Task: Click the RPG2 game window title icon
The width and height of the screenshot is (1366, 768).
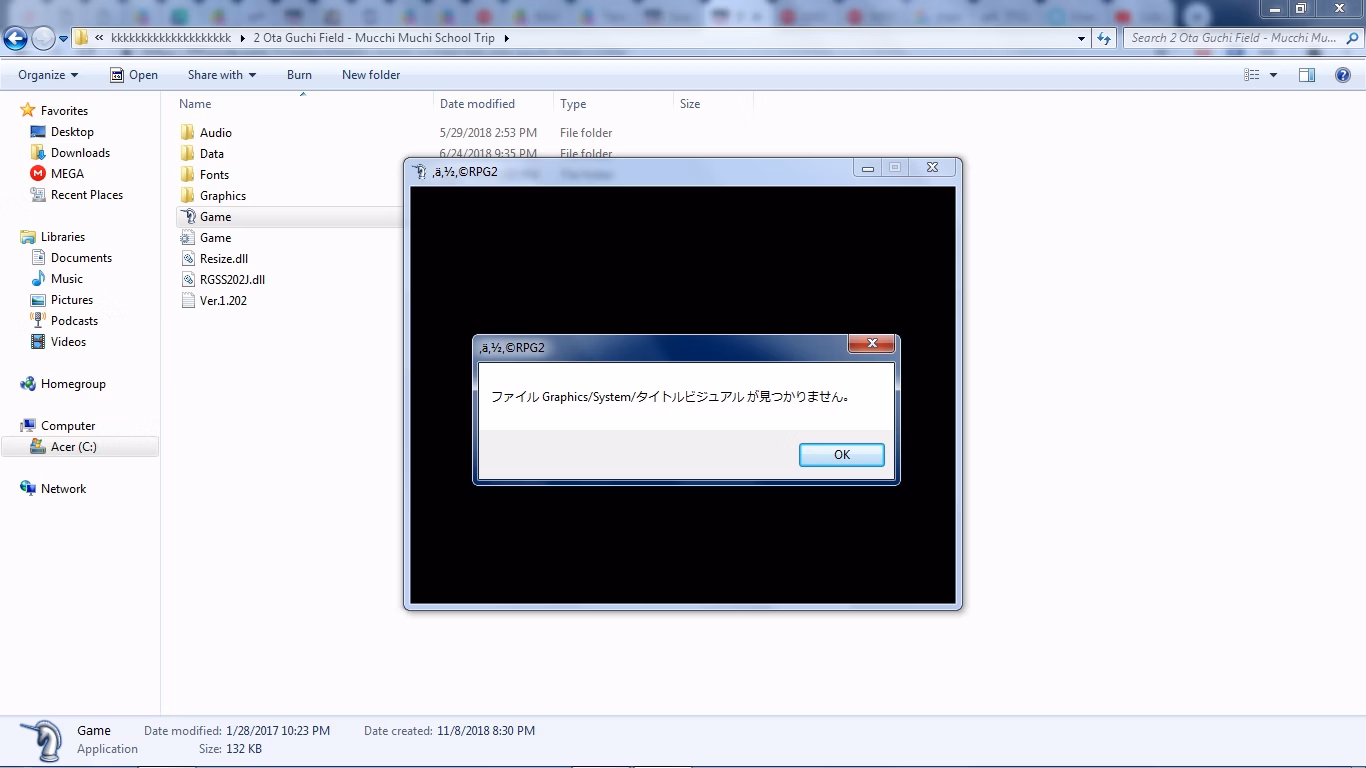Action: (x=420, y=171)
